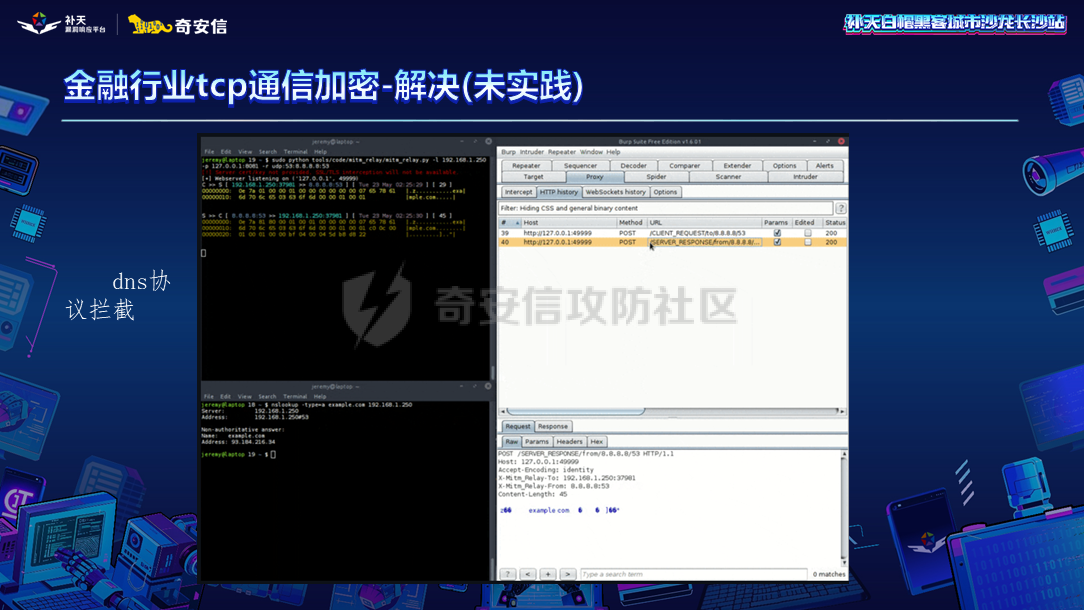Image resolution: width=1084 pixels, height=610 pixels.
Task: Toggle Edited checkbox for request 40
Action: coord(807,242)
